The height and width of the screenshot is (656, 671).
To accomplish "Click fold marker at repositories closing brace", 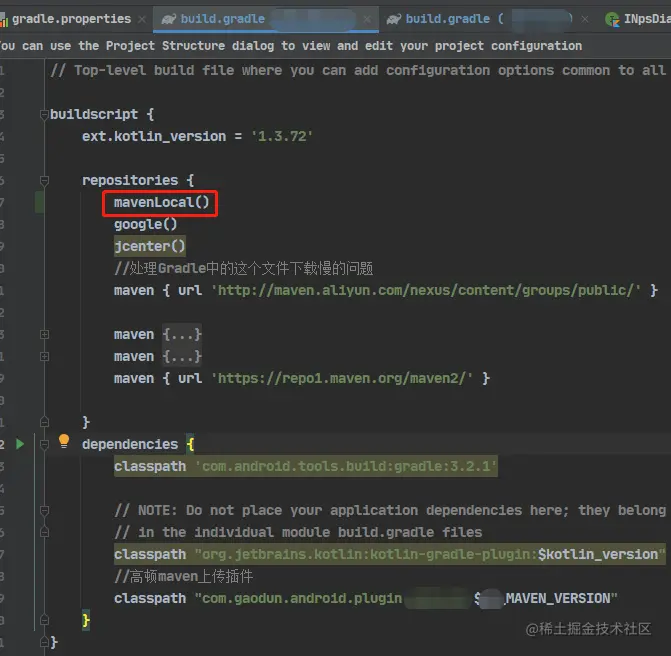I will (x=44, y=422).
